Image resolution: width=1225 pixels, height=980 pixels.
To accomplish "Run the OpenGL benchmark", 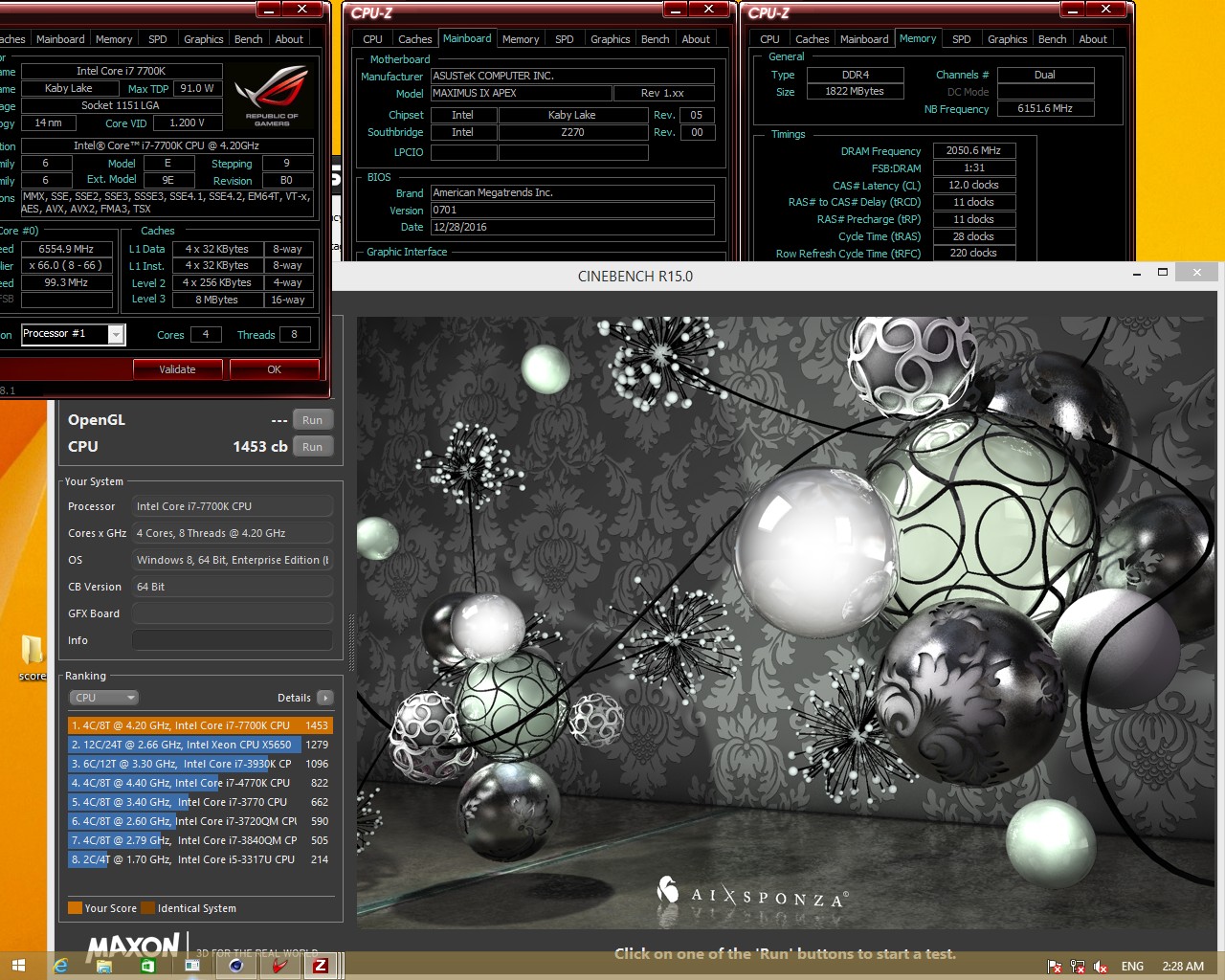I will point(313,420).
